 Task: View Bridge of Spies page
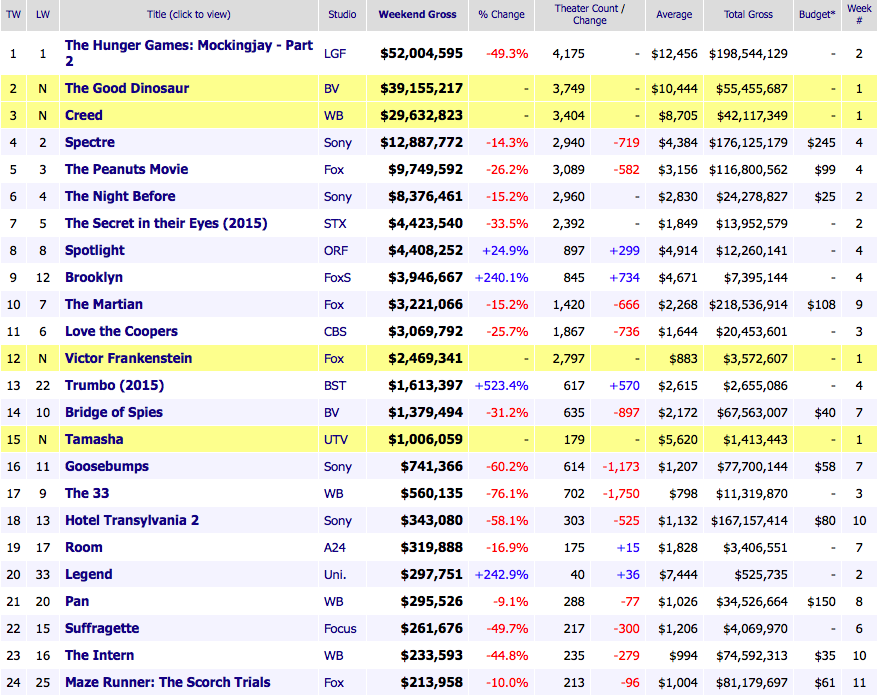point(114,413)
